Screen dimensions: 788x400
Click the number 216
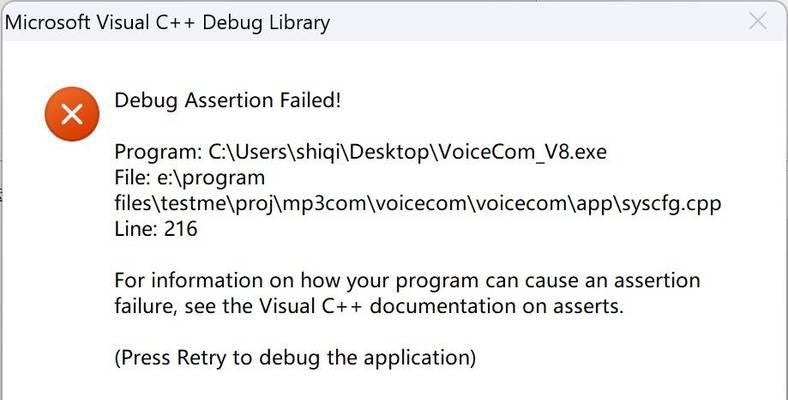pyautogui.click(x=181, y=229)
